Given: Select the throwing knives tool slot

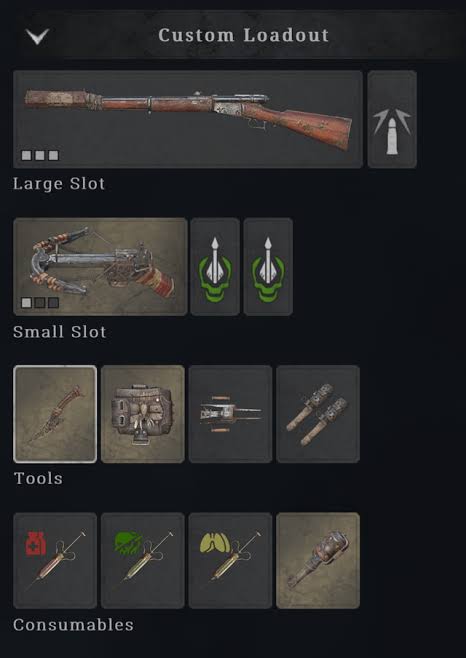Looking at the screenshot, I should pyautogui.click(x=230, y=414).
